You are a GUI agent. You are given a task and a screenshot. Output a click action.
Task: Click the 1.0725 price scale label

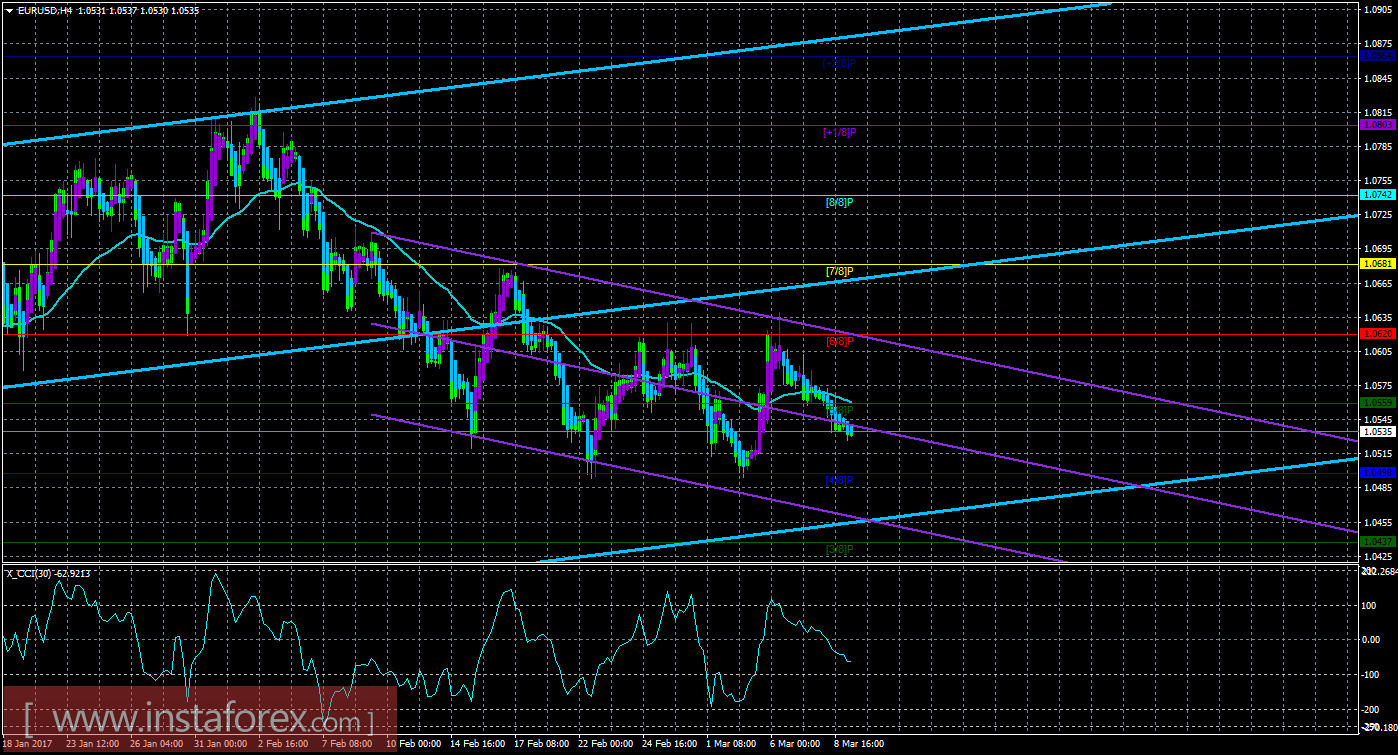click(x=1377, y=215)
